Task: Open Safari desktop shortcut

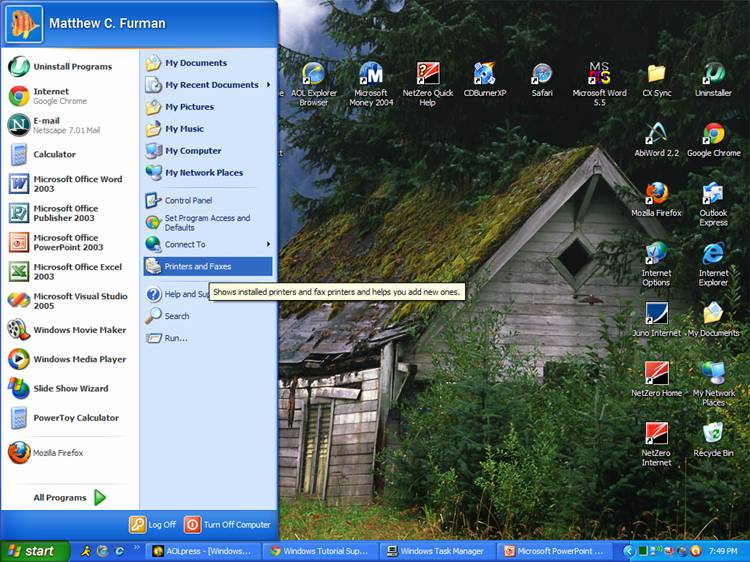Action: click(x=542, y=79)
